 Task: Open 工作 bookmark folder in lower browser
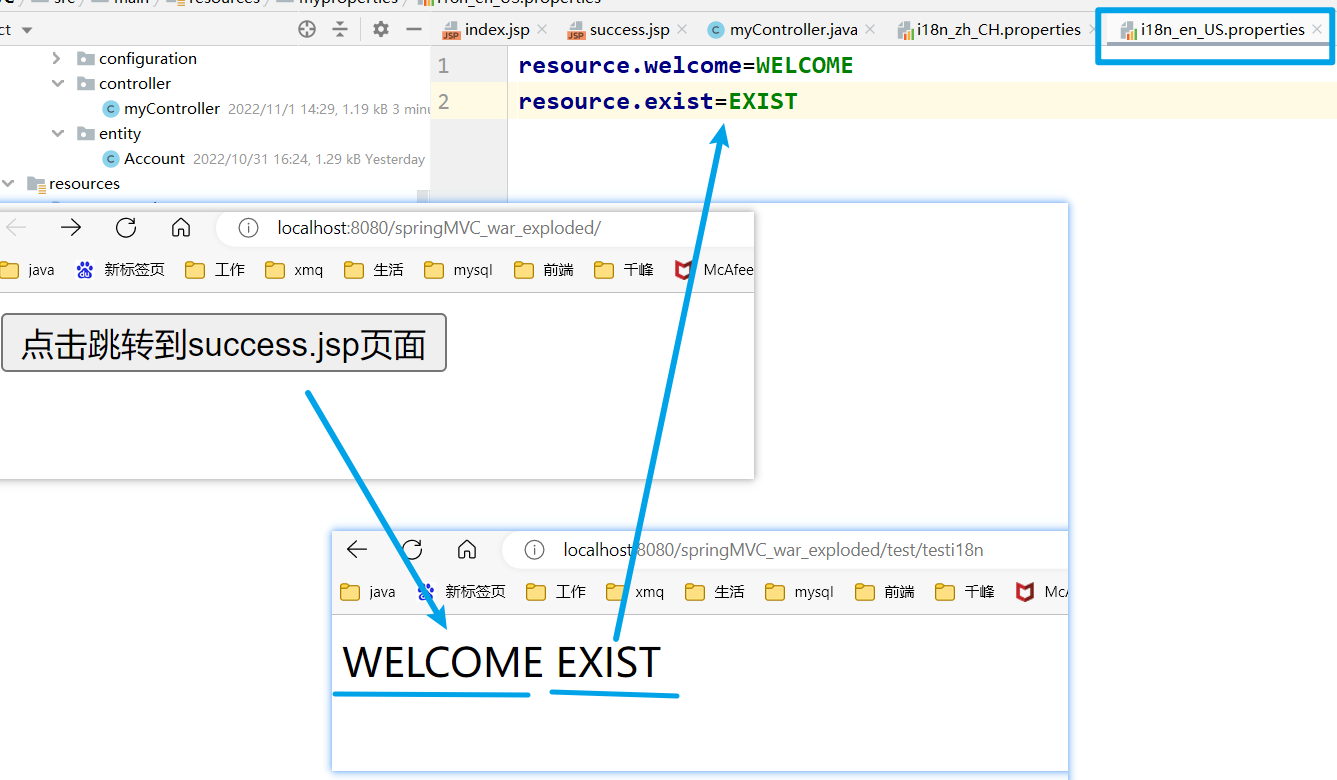pos(556,592)
